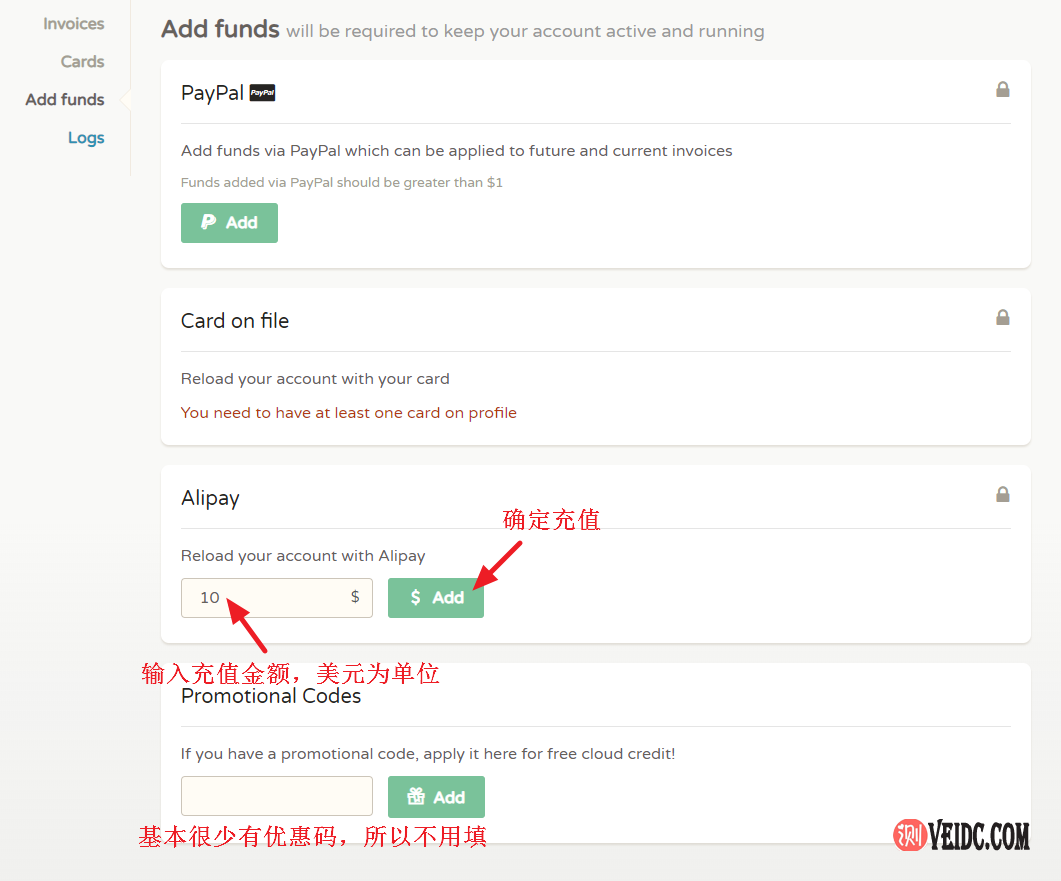The height and width of the screenshot is (881, 1061).
Task: Click the 'Add funds' page title
Action: (221, 29)
